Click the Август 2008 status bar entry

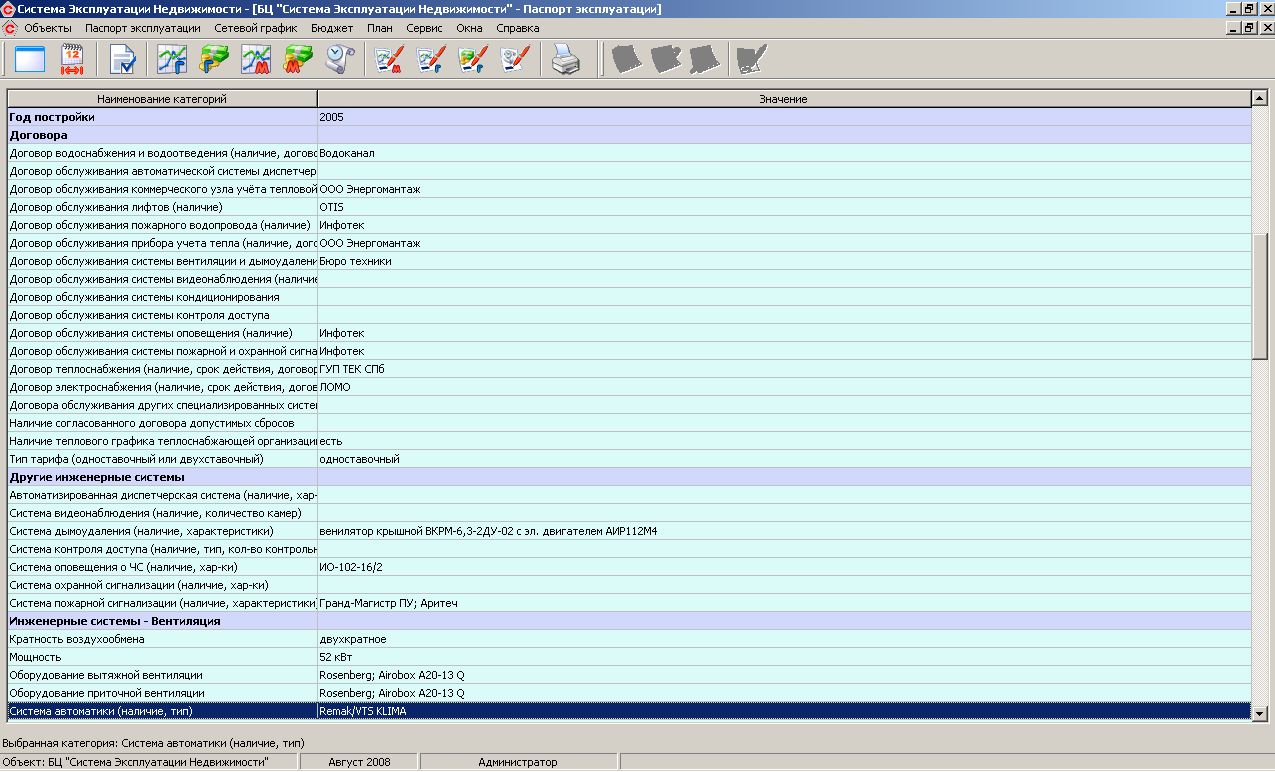click(359, 762)
